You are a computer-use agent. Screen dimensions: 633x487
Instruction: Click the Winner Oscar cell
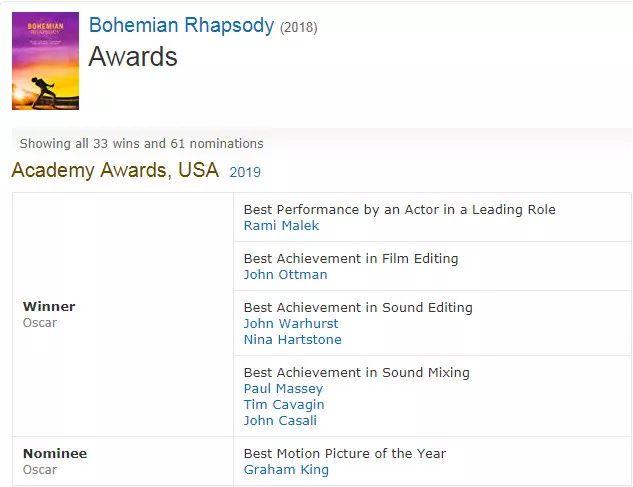(123, 315)
